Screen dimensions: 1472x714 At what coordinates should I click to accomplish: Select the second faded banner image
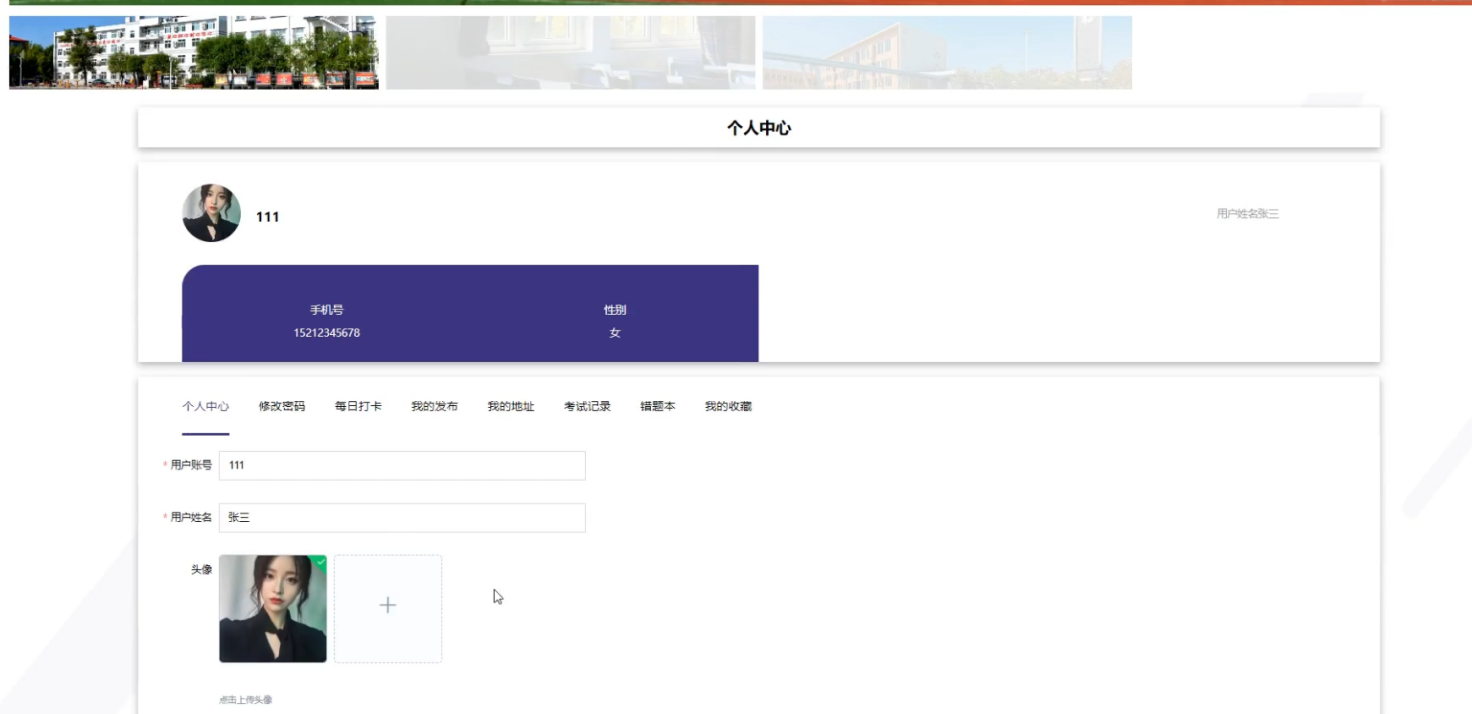571,52
